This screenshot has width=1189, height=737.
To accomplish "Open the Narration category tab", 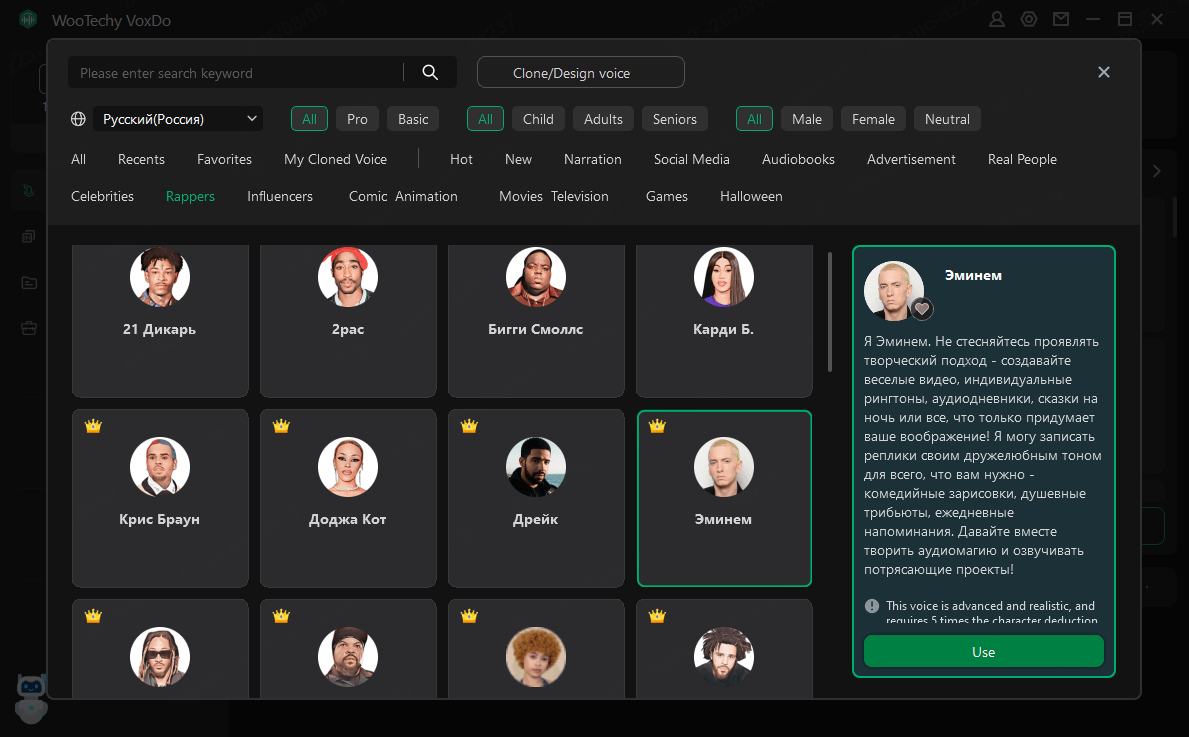I will 592,159.
